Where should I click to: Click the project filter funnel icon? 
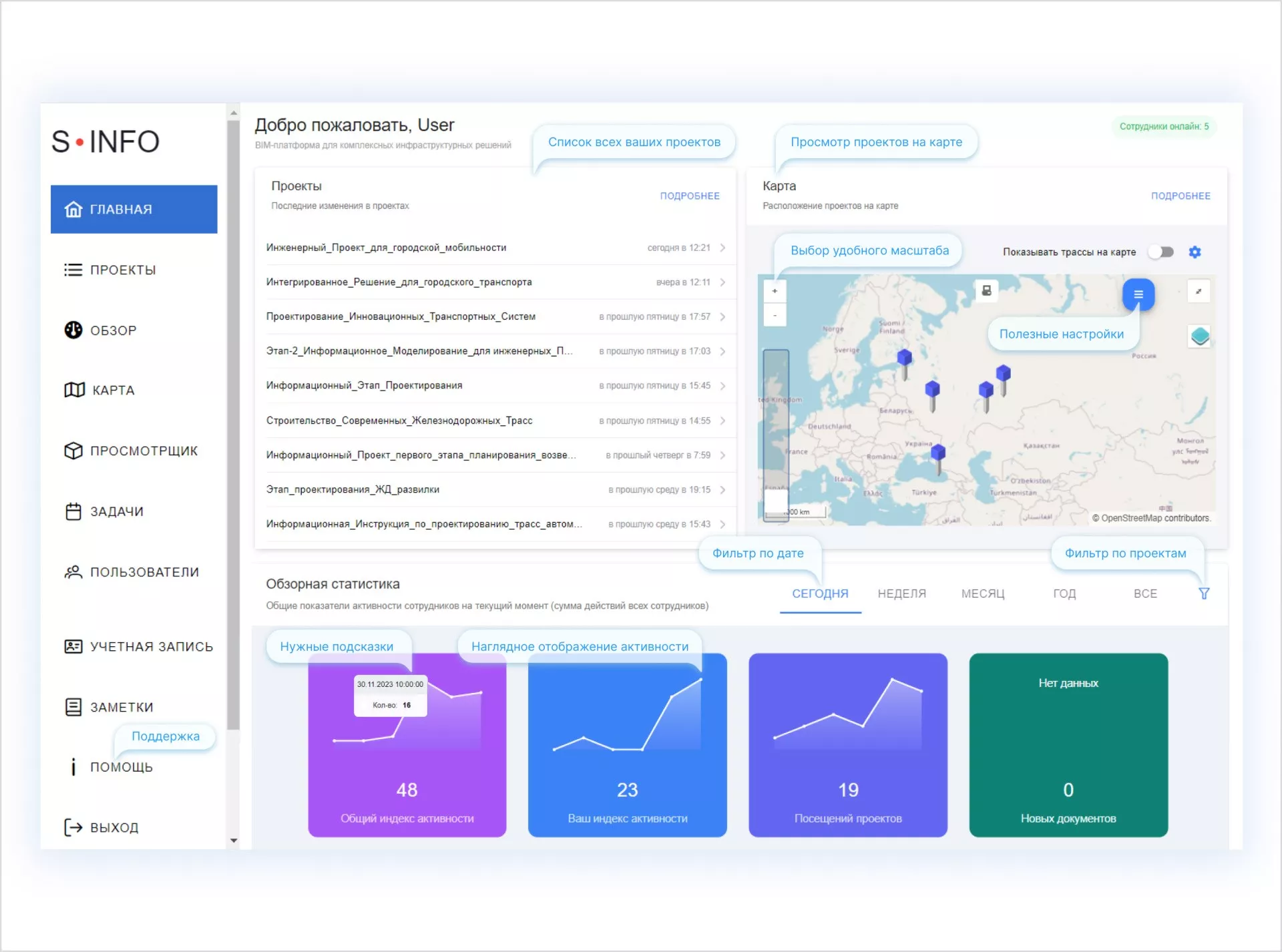point(1203,593)
